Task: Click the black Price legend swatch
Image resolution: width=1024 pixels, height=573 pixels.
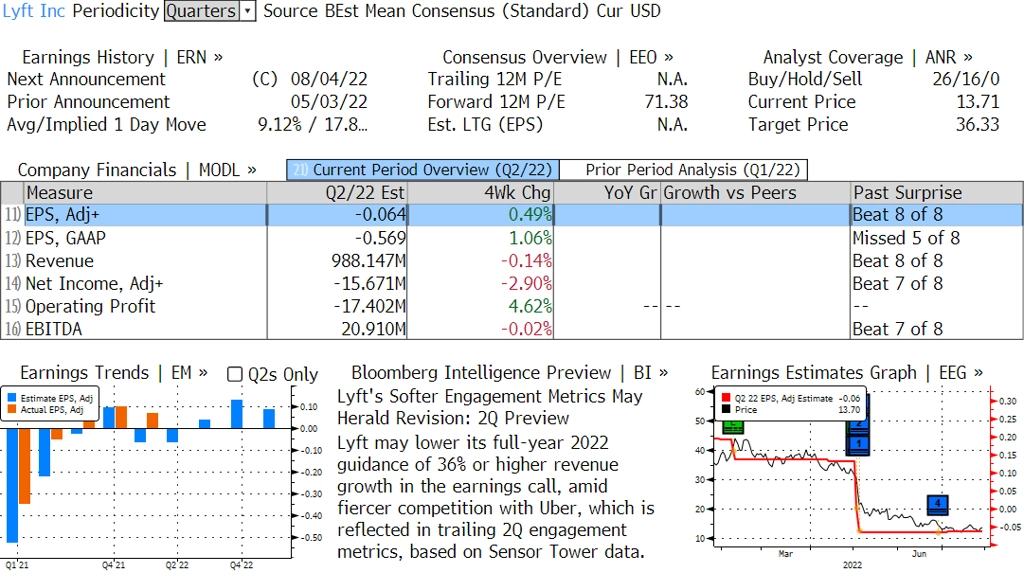Action: tap(726, 410)
